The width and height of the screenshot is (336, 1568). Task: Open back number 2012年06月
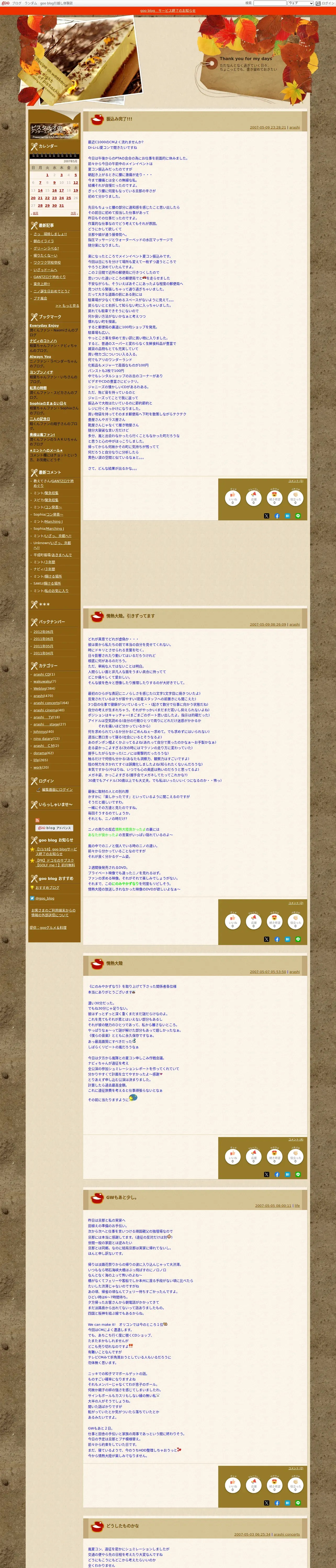click(x=43, y=632)
